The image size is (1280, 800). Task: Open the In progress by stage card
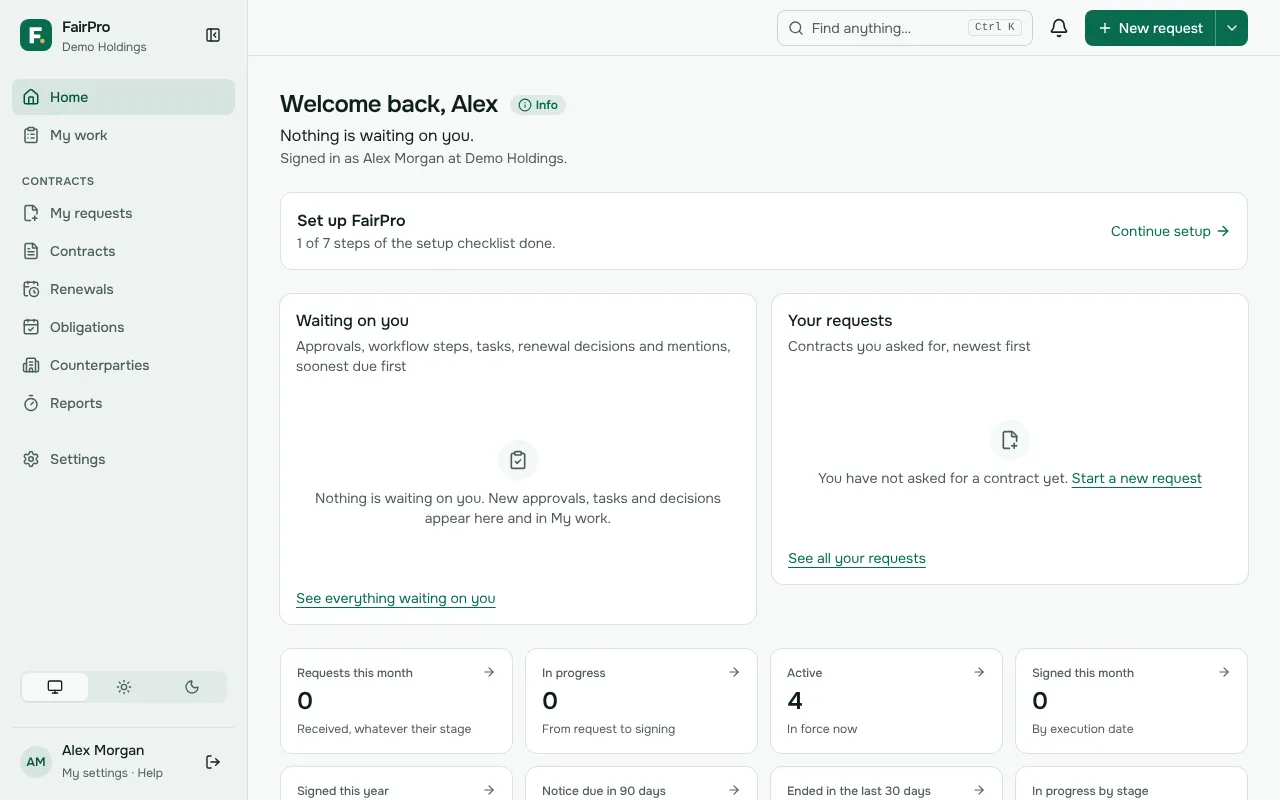point(1131,784)
